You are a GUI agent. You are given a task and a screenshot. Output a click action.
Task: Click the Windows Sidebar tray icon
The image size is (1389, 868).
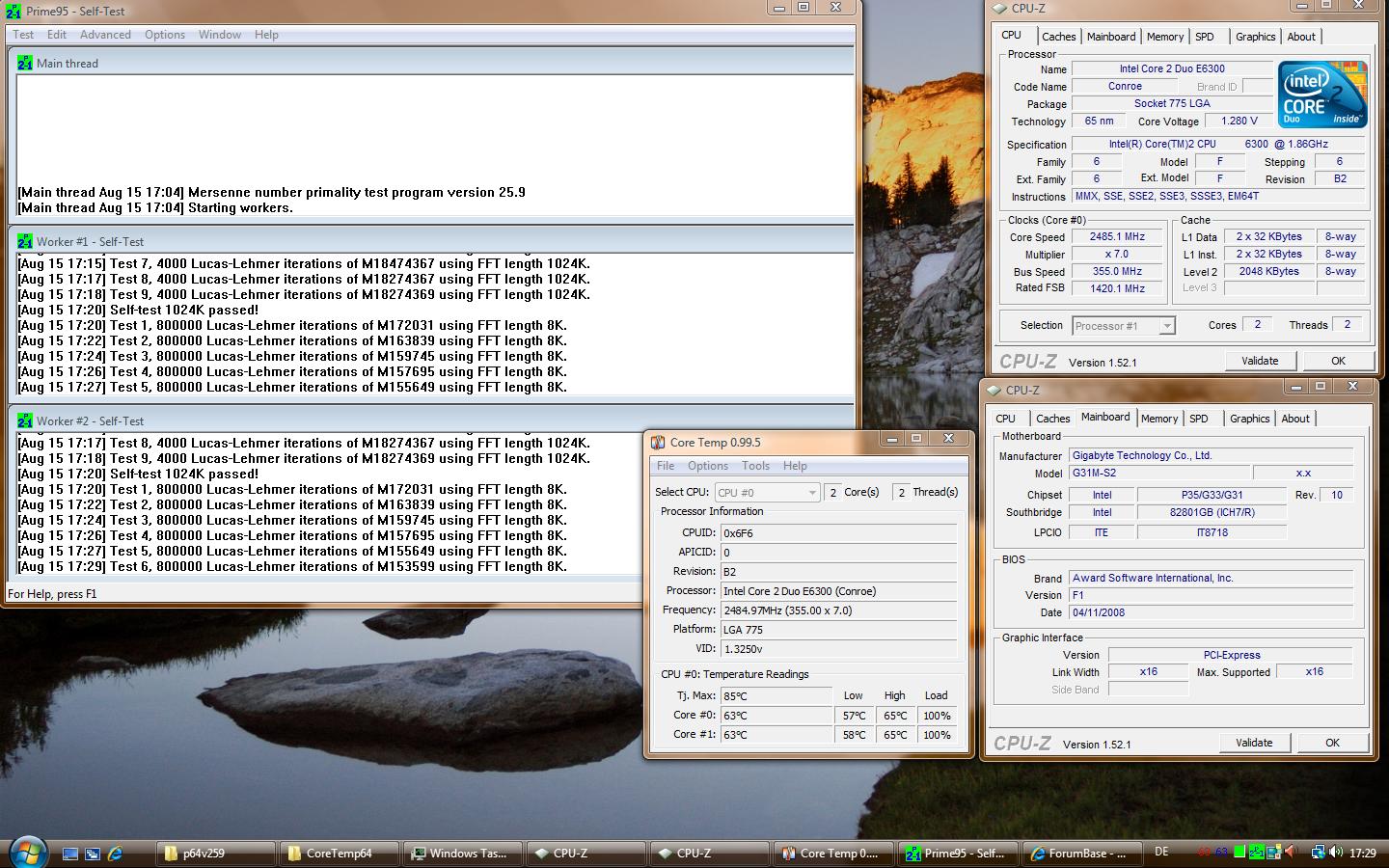(x=1275, y=853)
